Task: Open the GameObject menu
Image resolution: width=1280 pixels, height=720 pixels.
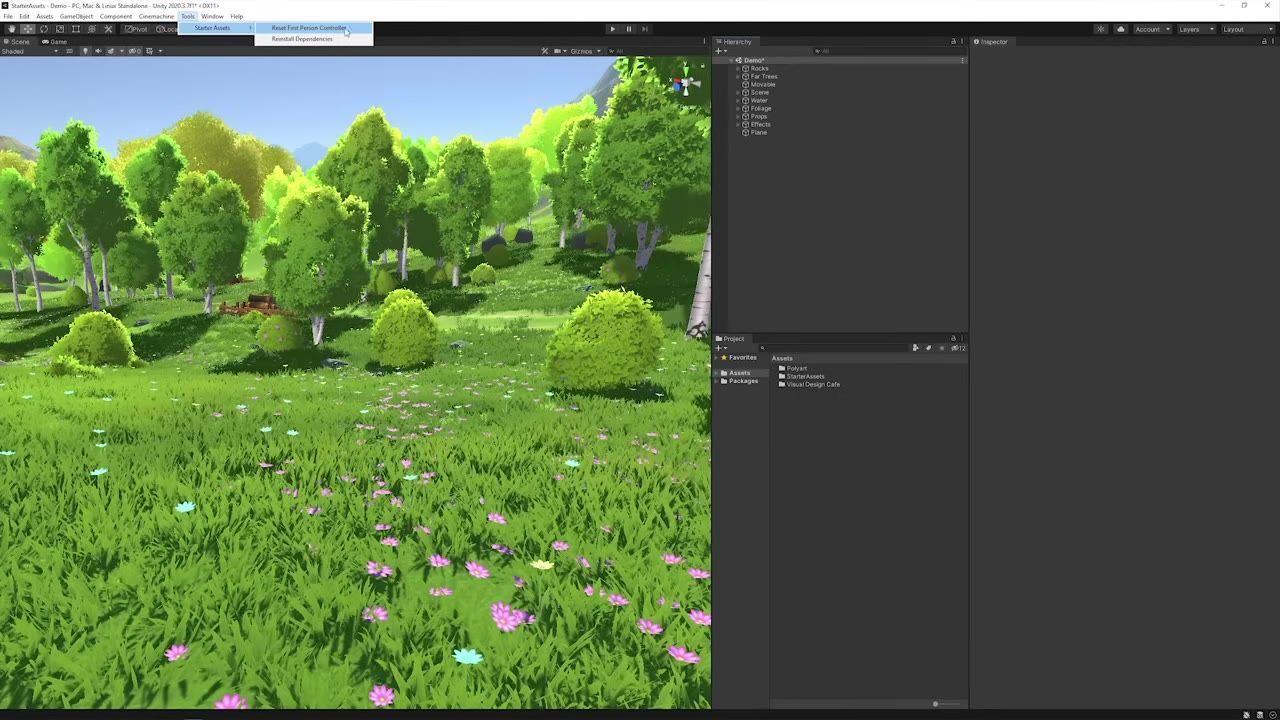Action: (x=76, y=17)
